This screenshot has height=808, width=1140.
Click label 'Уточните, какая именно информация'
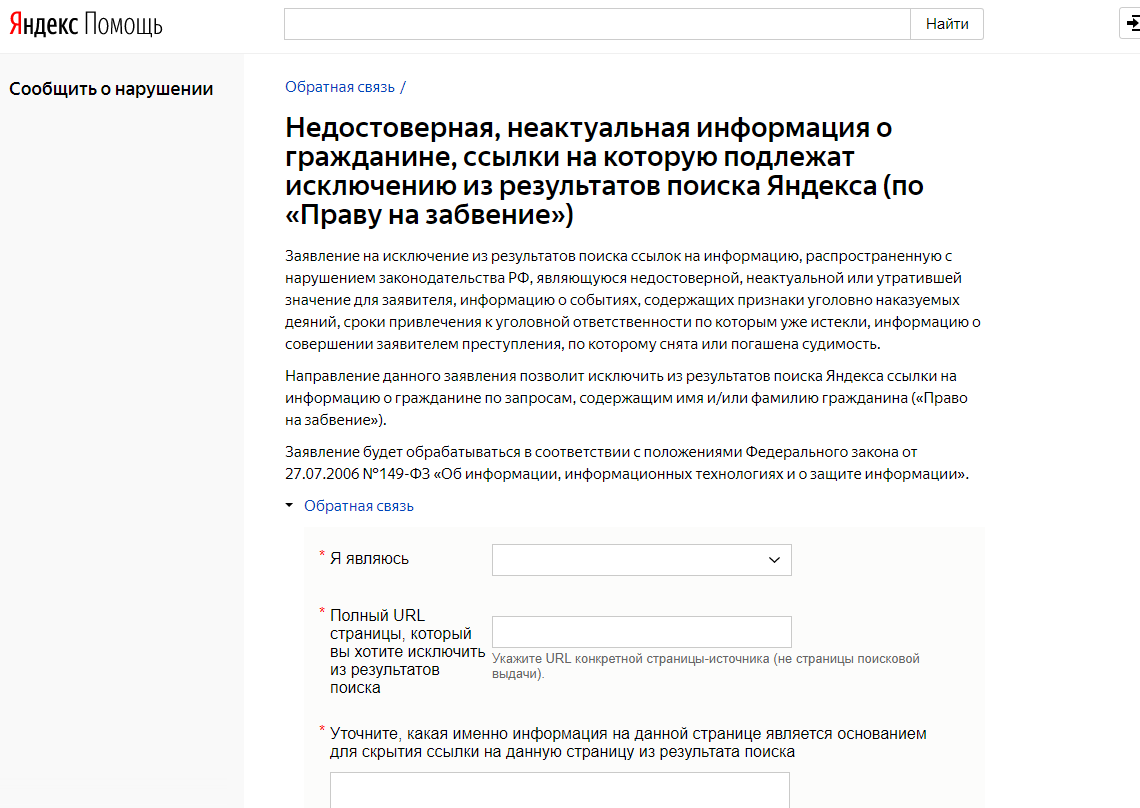628,743
